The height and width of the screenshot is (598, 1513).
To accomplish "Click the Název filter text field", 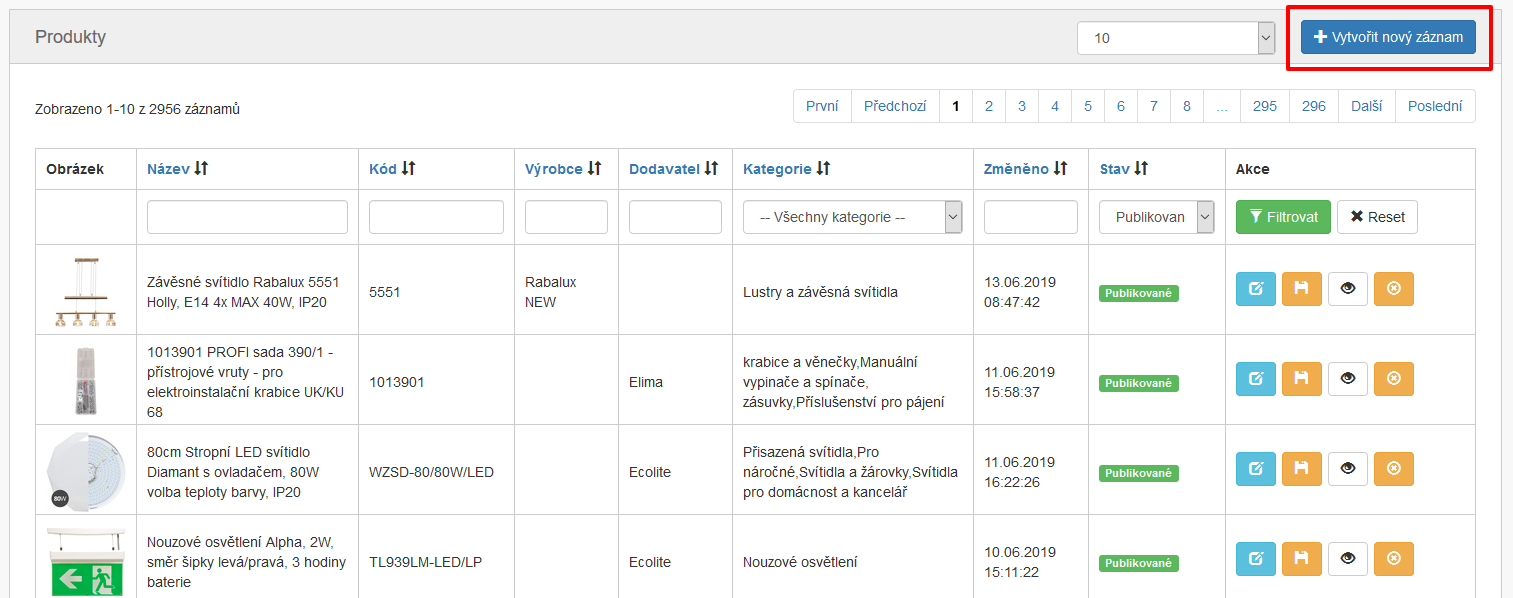I will click(247, 217).
